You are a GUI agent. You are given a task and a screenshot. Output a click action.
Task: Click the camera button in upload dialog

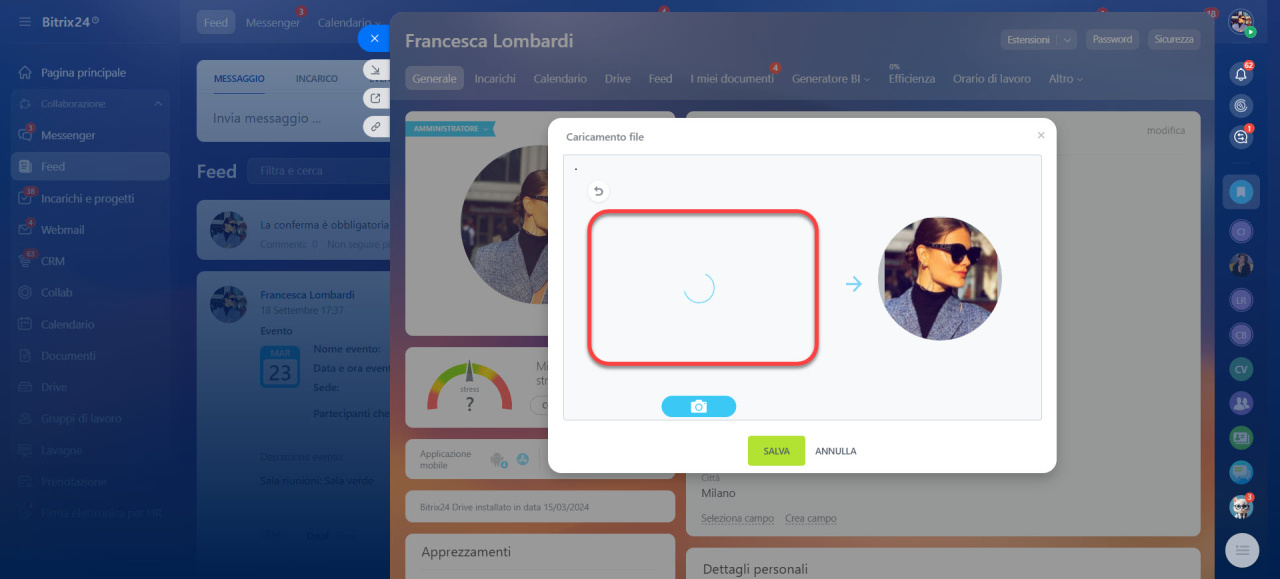tap(698, 406)
